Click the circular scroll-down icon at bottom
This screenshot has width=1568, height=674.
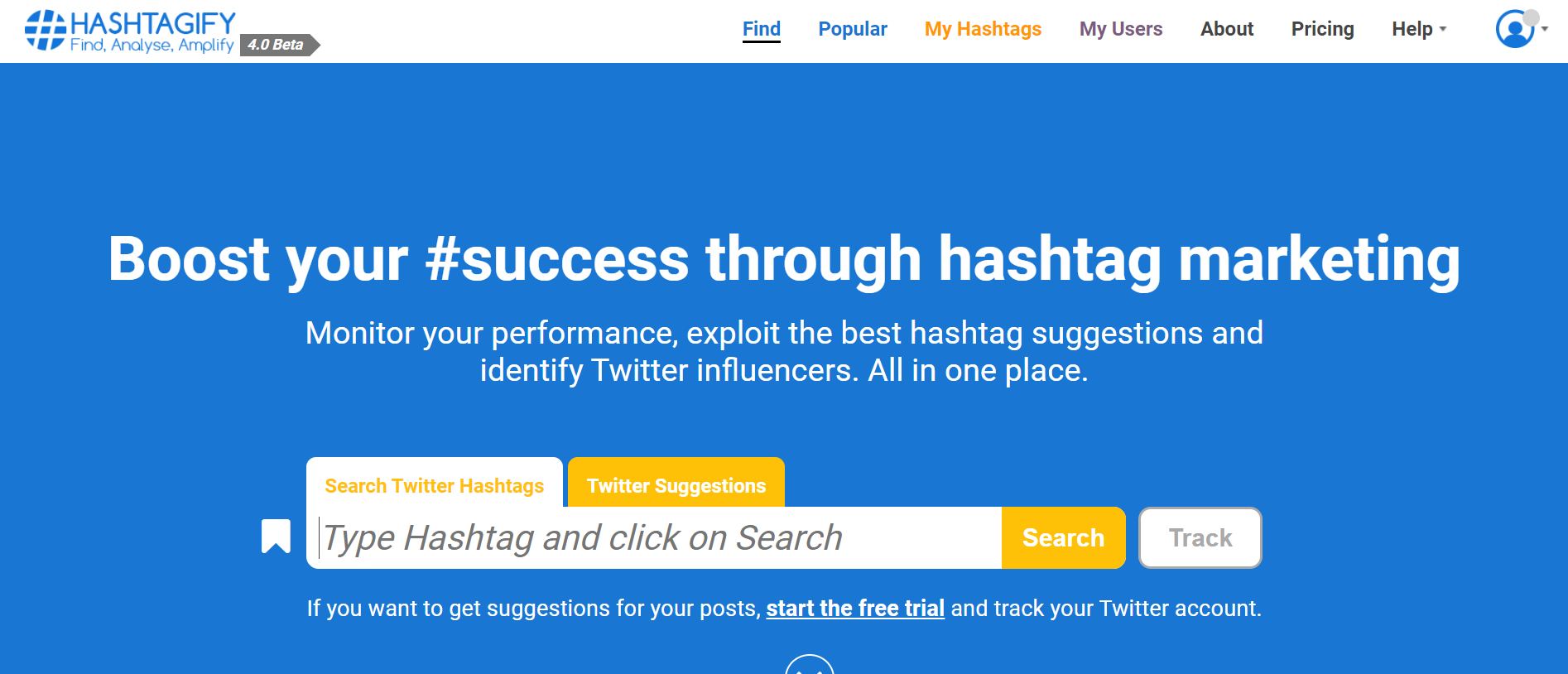[x=809, y=665]
